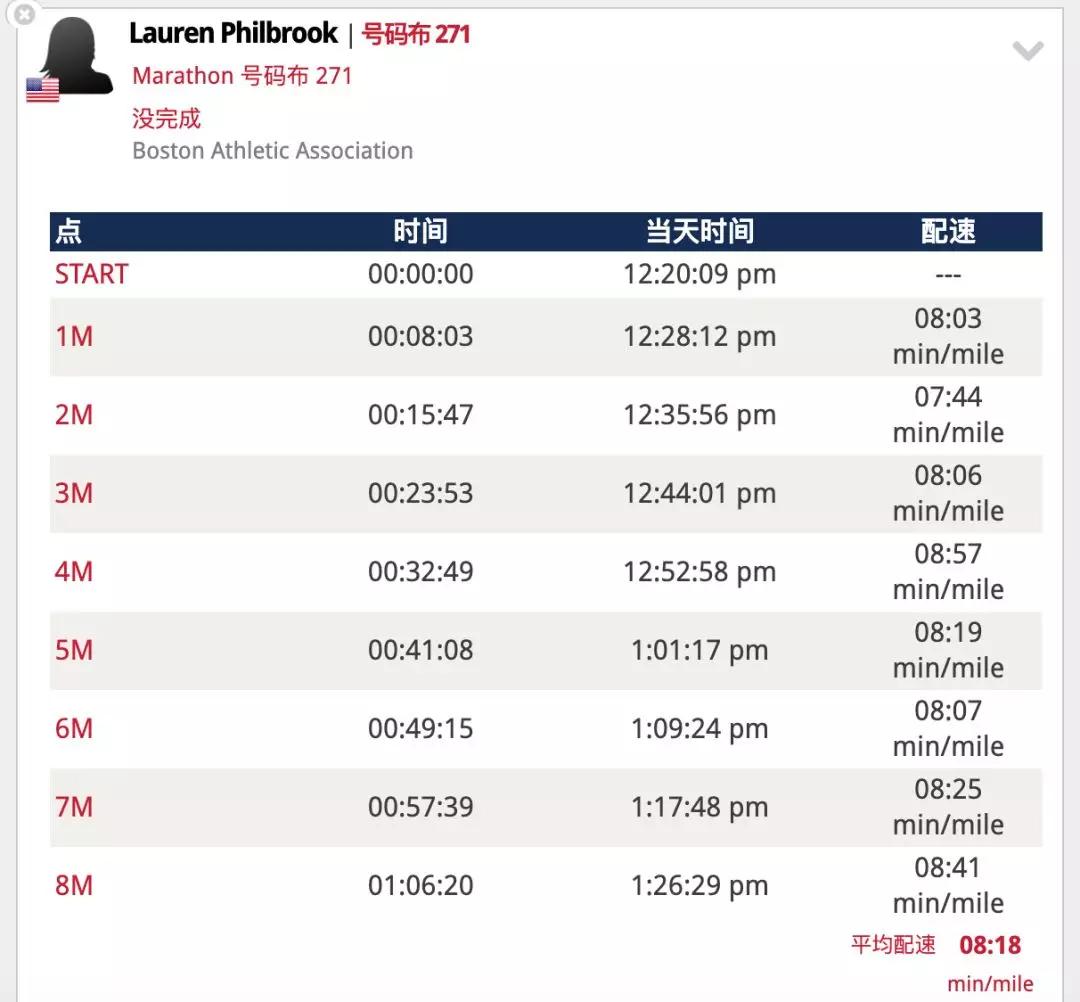Select the 1M split label
Viewport: 1080px width, 1002px height.
point(74,336)
